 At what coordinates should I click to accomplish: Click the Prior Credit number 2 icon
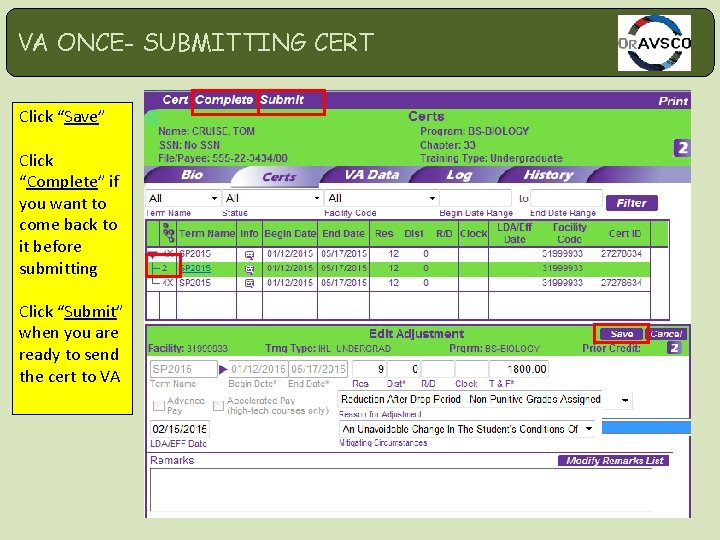pyautogui.click(x=674, y=348)
